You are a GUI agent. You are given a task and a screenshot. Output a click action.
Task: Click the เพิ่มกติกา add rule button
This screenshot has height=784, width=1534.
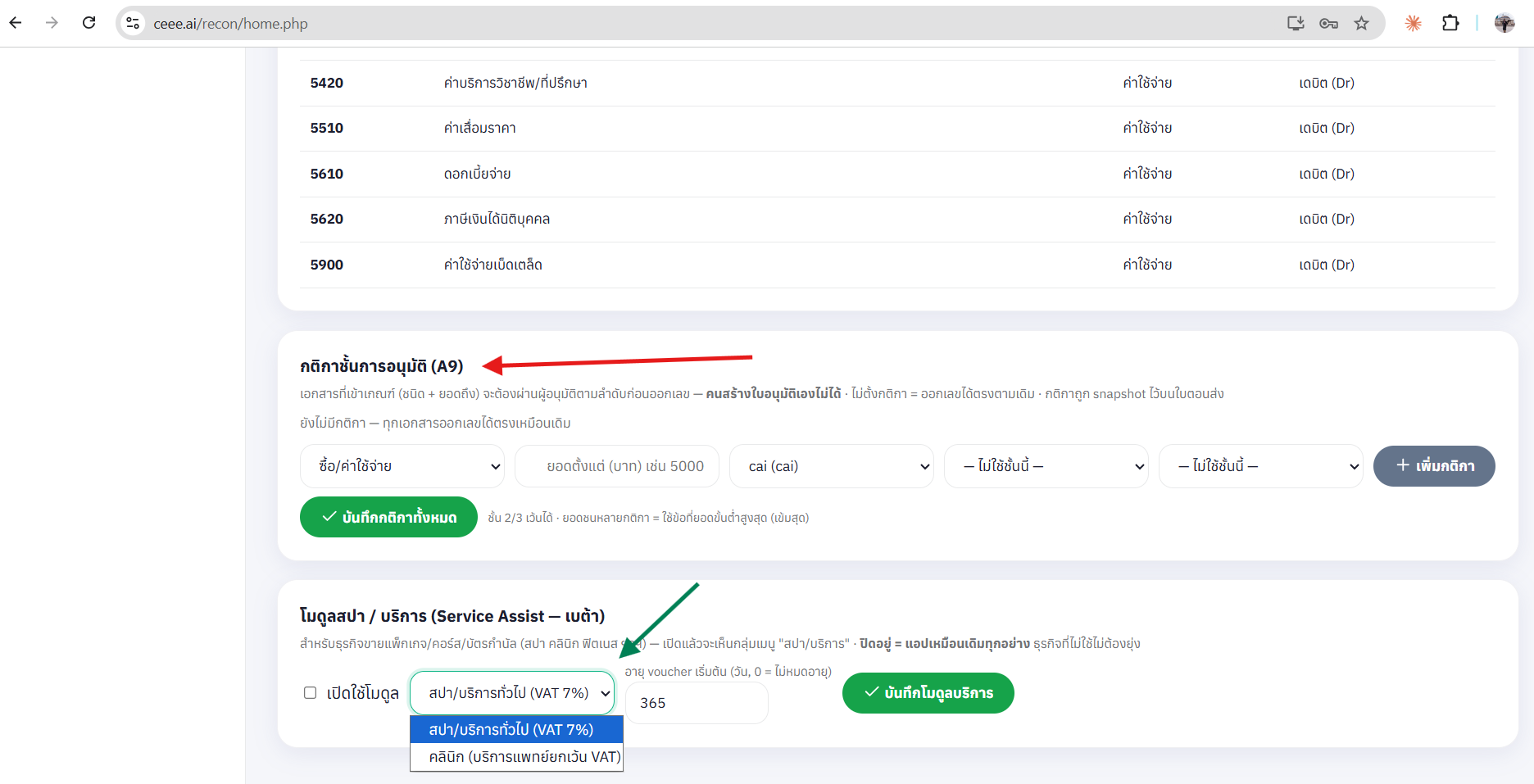coord(1434,466)
